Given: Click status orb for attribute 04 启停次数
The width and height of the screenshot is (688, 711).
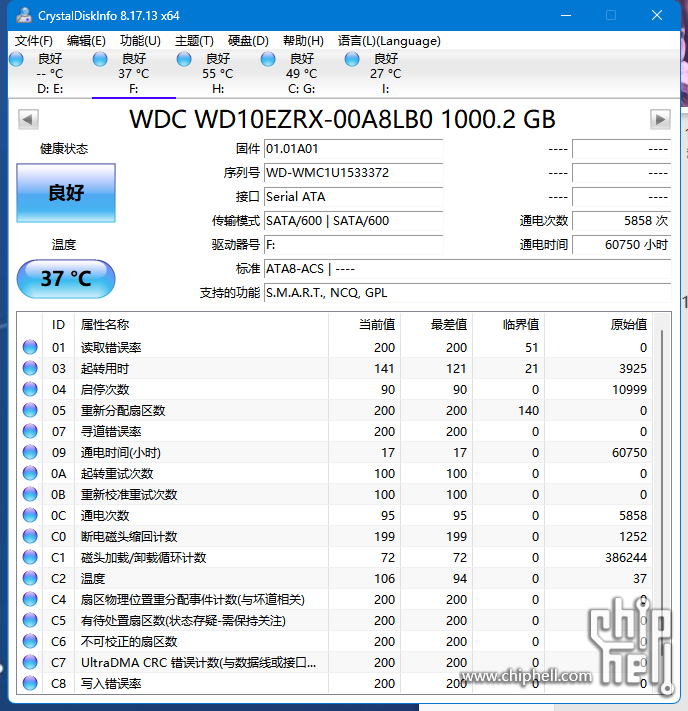Looking at the screenshot, I should pyautogui.click(x=30, y=389).
